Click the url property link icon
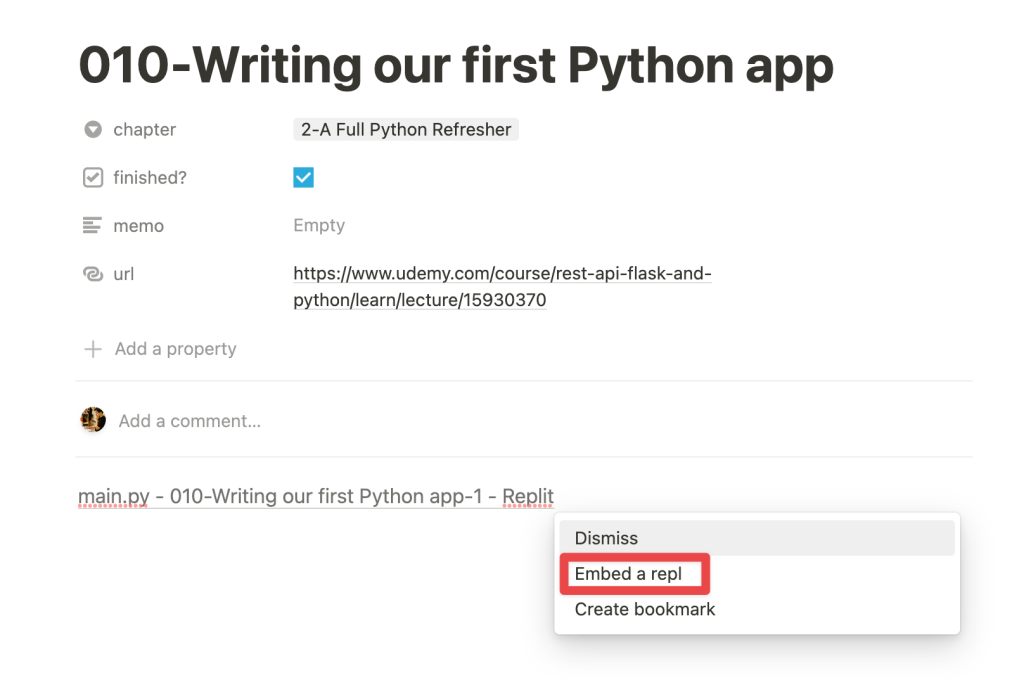Screen dimensions: 1024x692 coord(93,274)
